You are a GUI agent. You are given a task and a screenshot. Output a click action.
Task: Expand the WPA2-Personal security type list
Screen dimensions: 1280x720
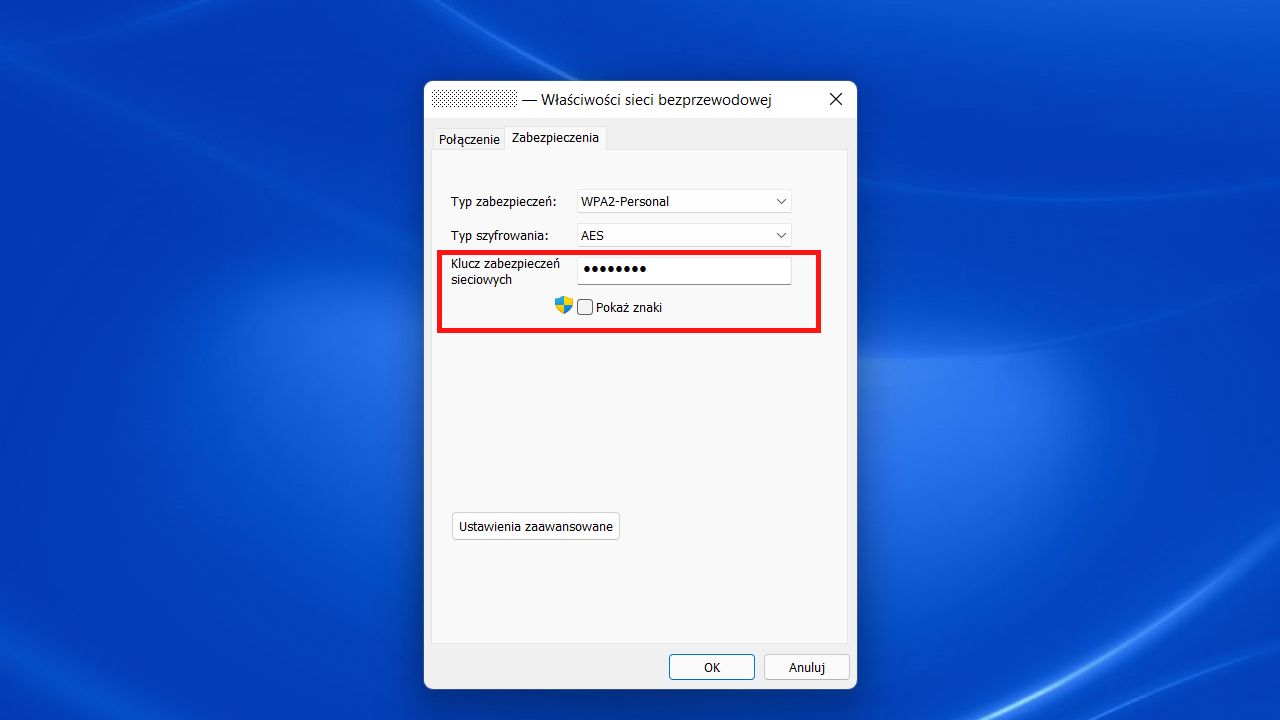point(780,201)
